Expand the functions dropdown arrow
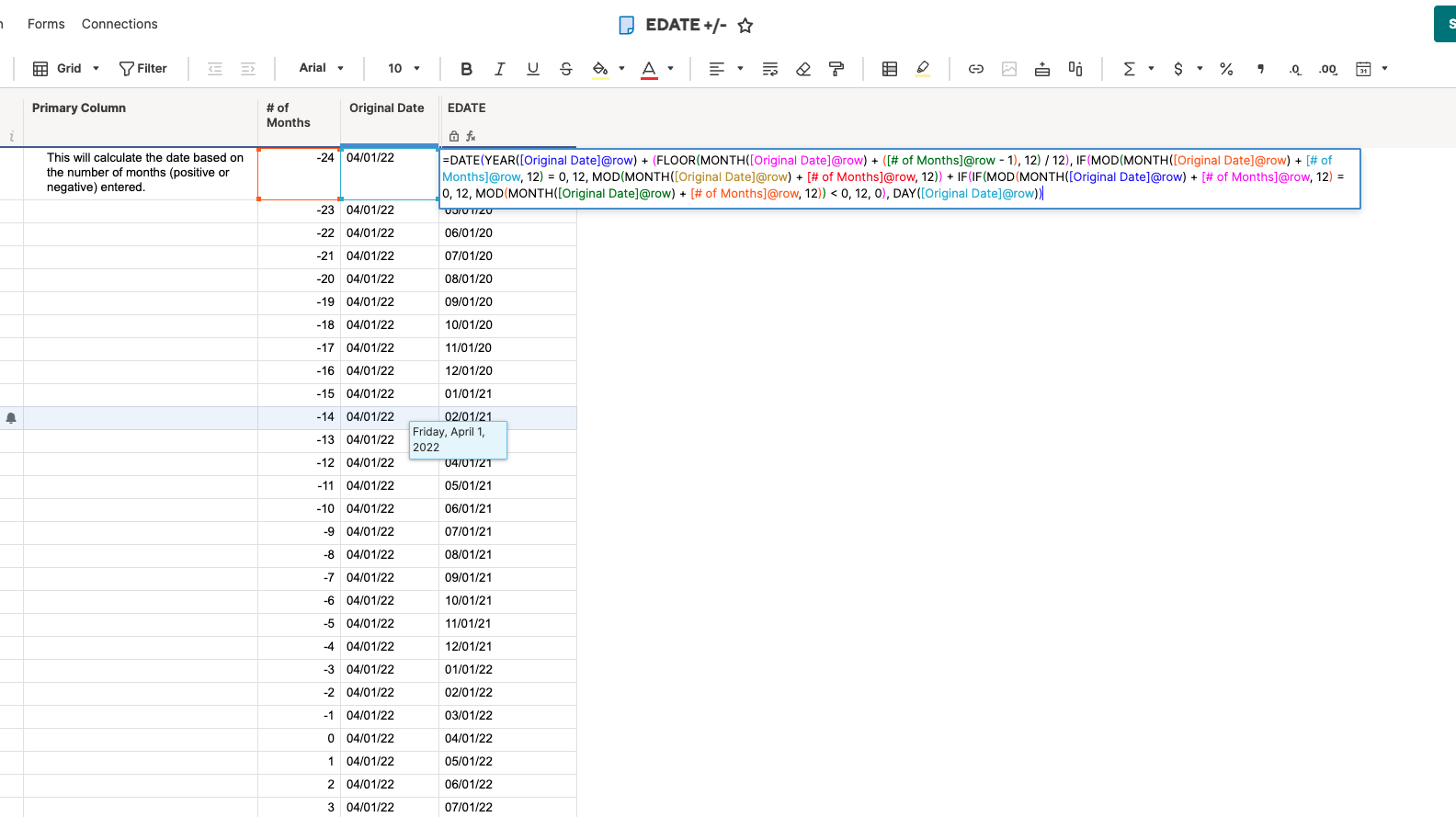This screenshot has width=1456, height=817. 1151,69
